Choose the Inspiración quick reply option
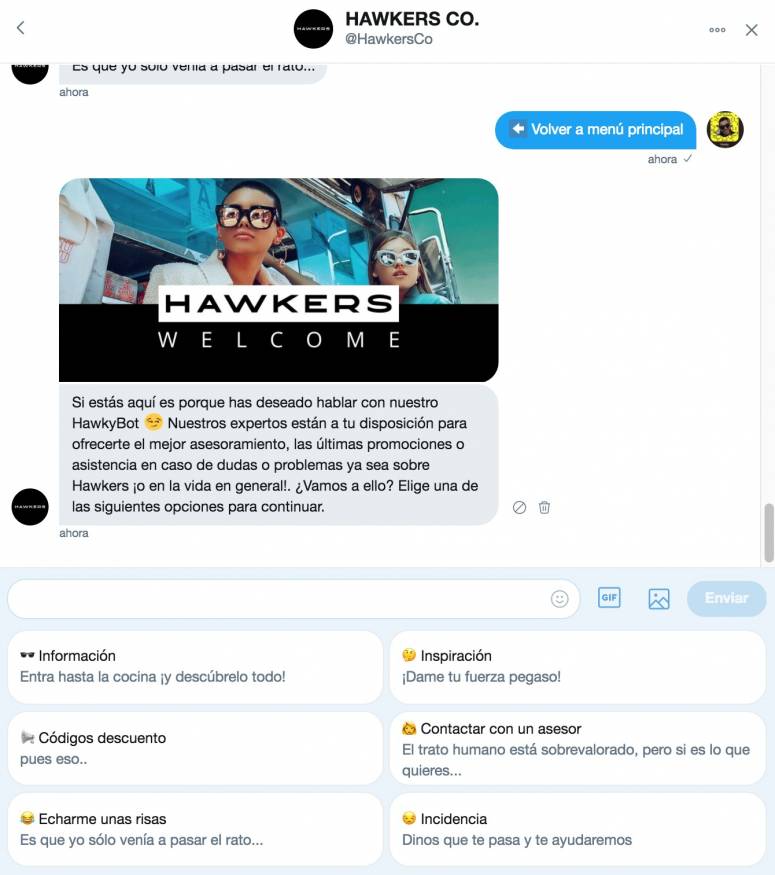Image resolution: width=775 pixels, height=875 pixels. pos(577,667)
